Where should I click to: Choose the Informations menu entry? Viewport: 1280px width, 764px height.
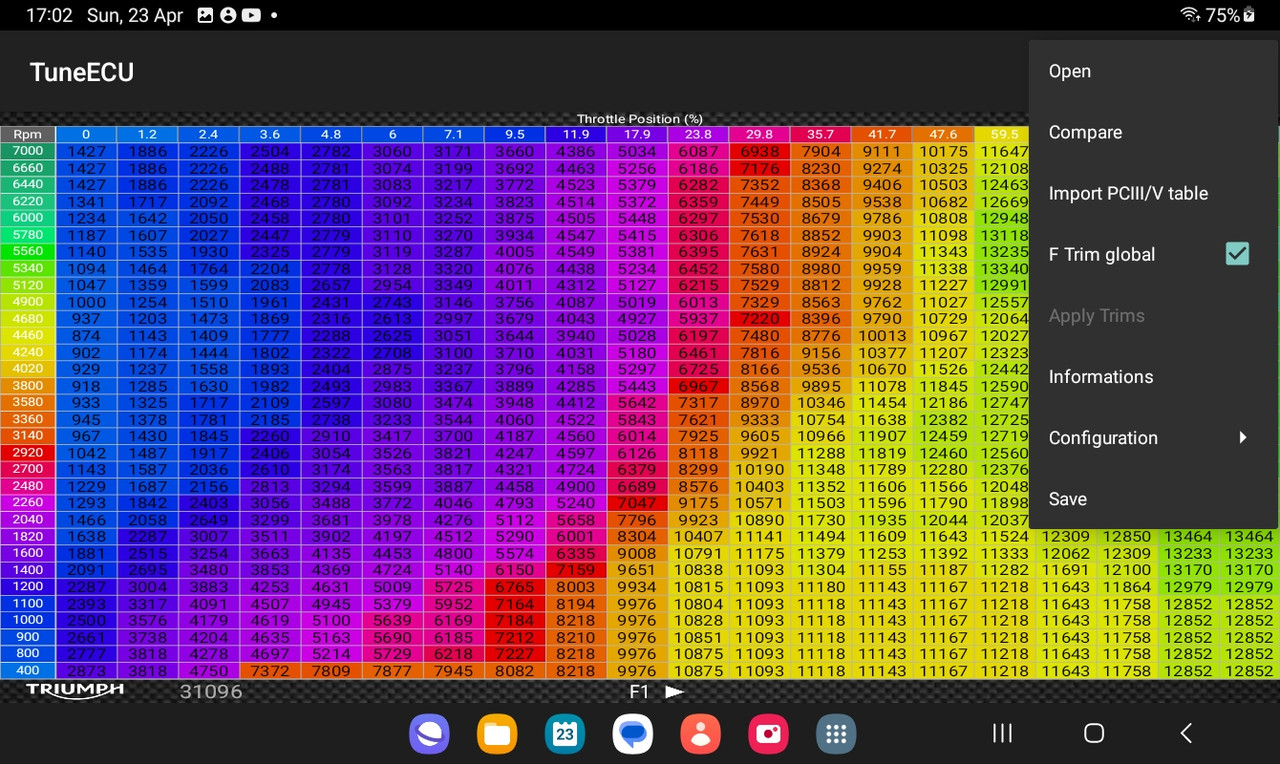pos(1101,376)
